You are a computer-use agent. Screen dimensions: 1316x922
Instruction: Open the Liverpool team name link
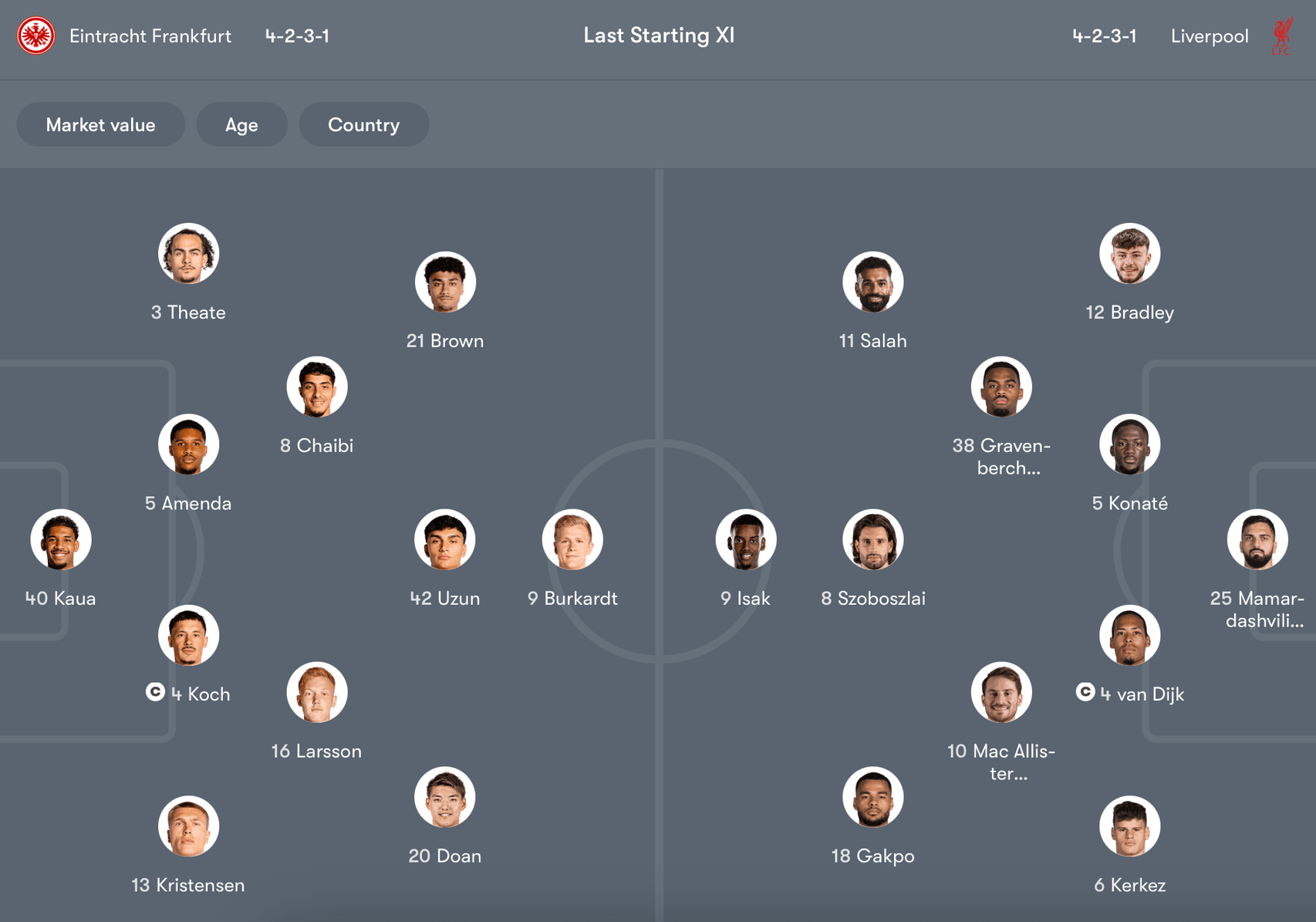[x=1209, y=36]
